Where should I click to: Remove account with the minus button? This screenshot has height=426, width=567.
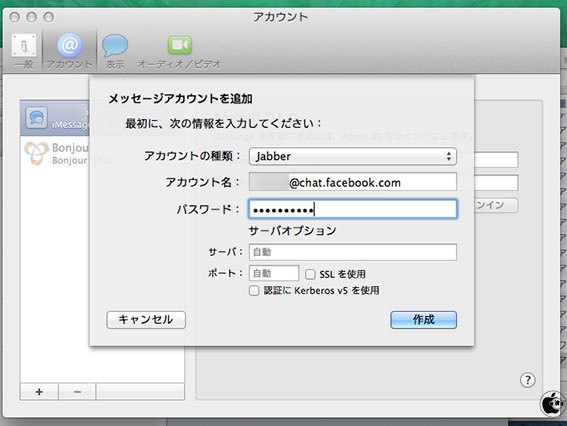pyautogui.click(x=77, y=392)
